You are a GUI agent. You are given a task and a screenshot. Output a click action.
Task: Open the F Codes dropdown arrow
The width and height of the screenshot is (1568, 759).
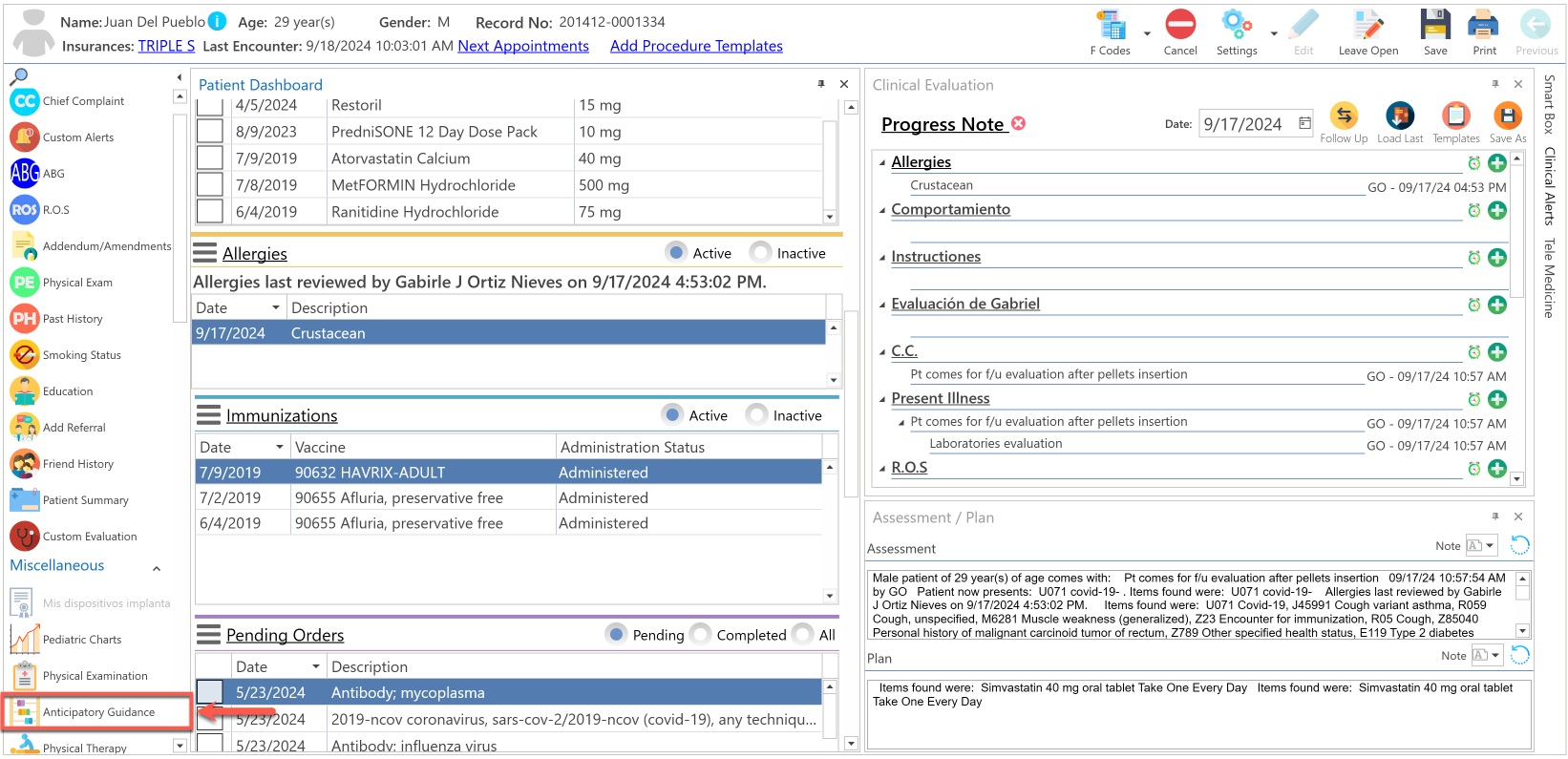click(1147, 33)
